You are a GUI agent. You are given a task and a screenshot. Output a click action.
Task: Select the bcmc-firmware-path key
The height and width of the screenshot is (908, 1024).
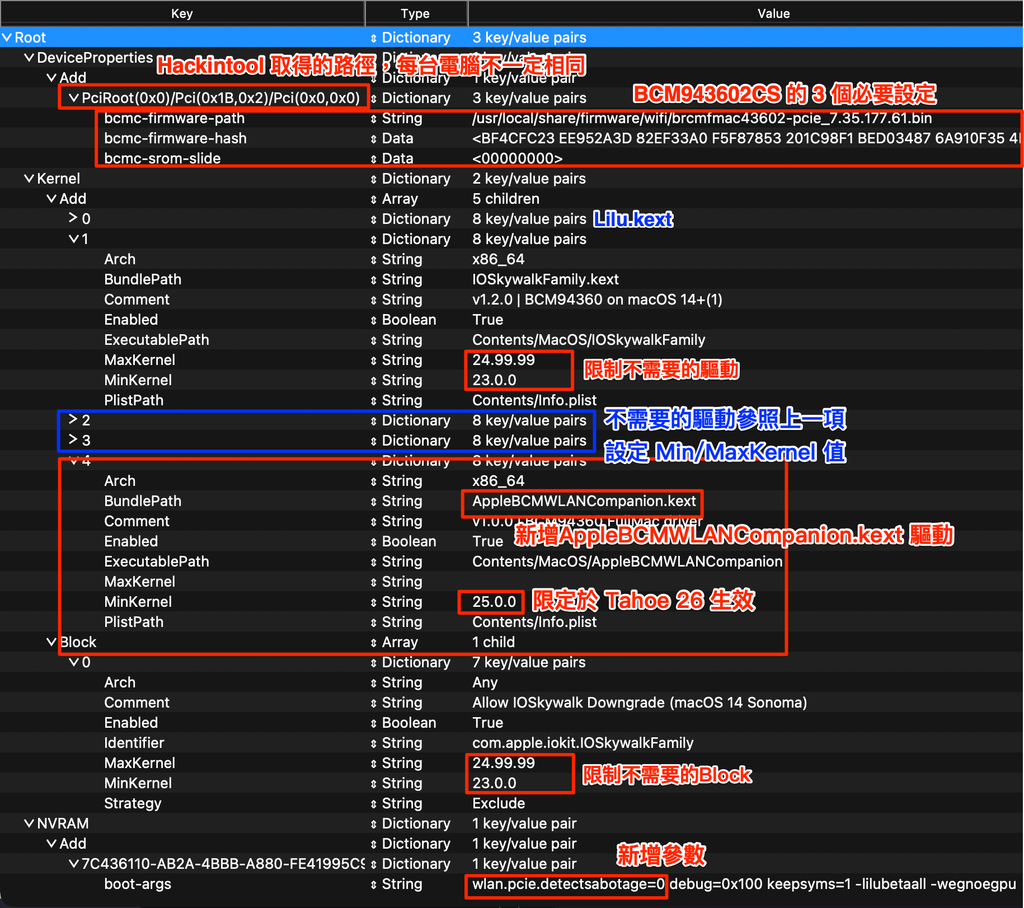pos(174,118)
